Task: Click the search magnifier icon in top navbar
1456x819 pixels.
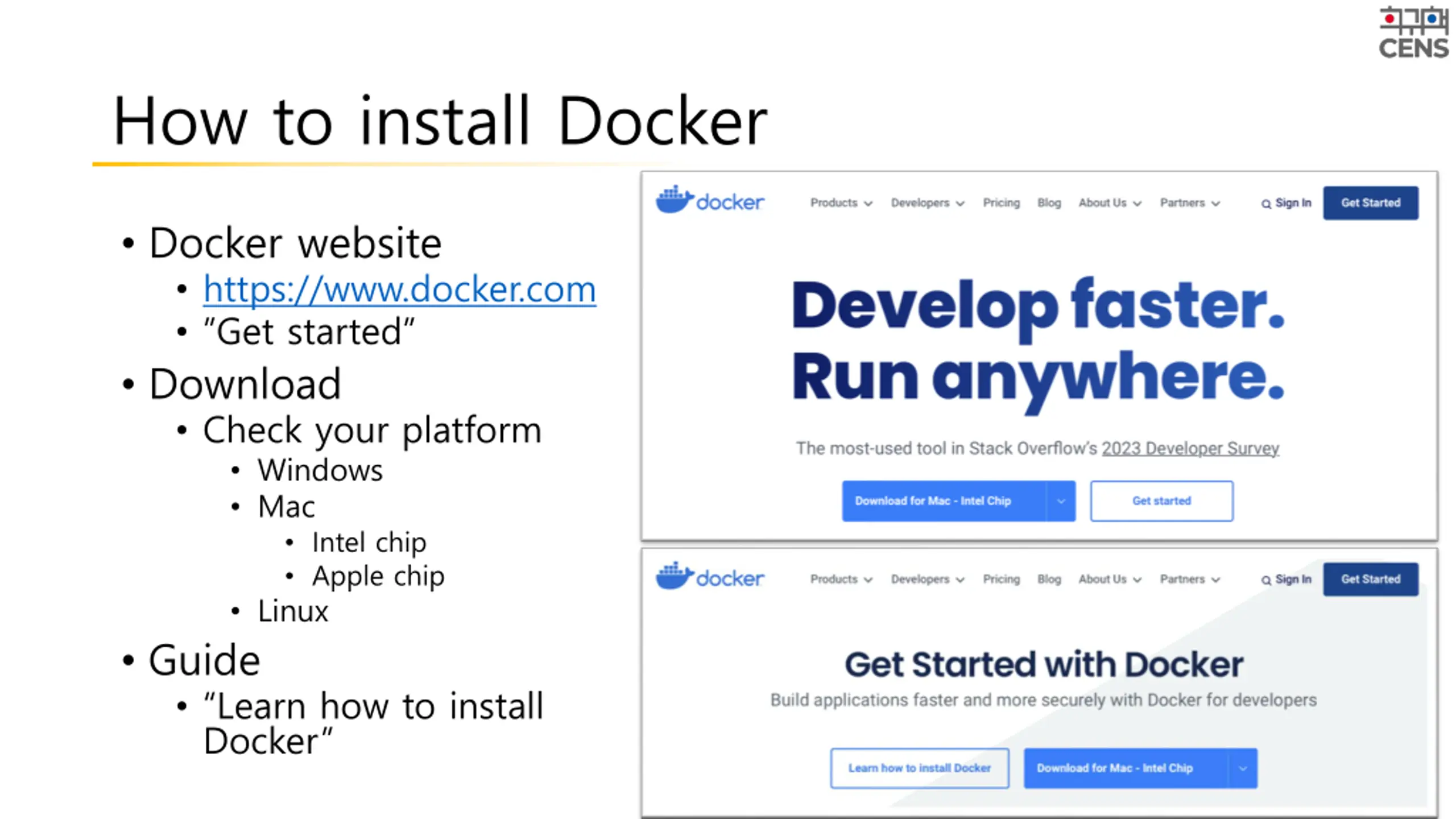Action: pos(1266,204)
